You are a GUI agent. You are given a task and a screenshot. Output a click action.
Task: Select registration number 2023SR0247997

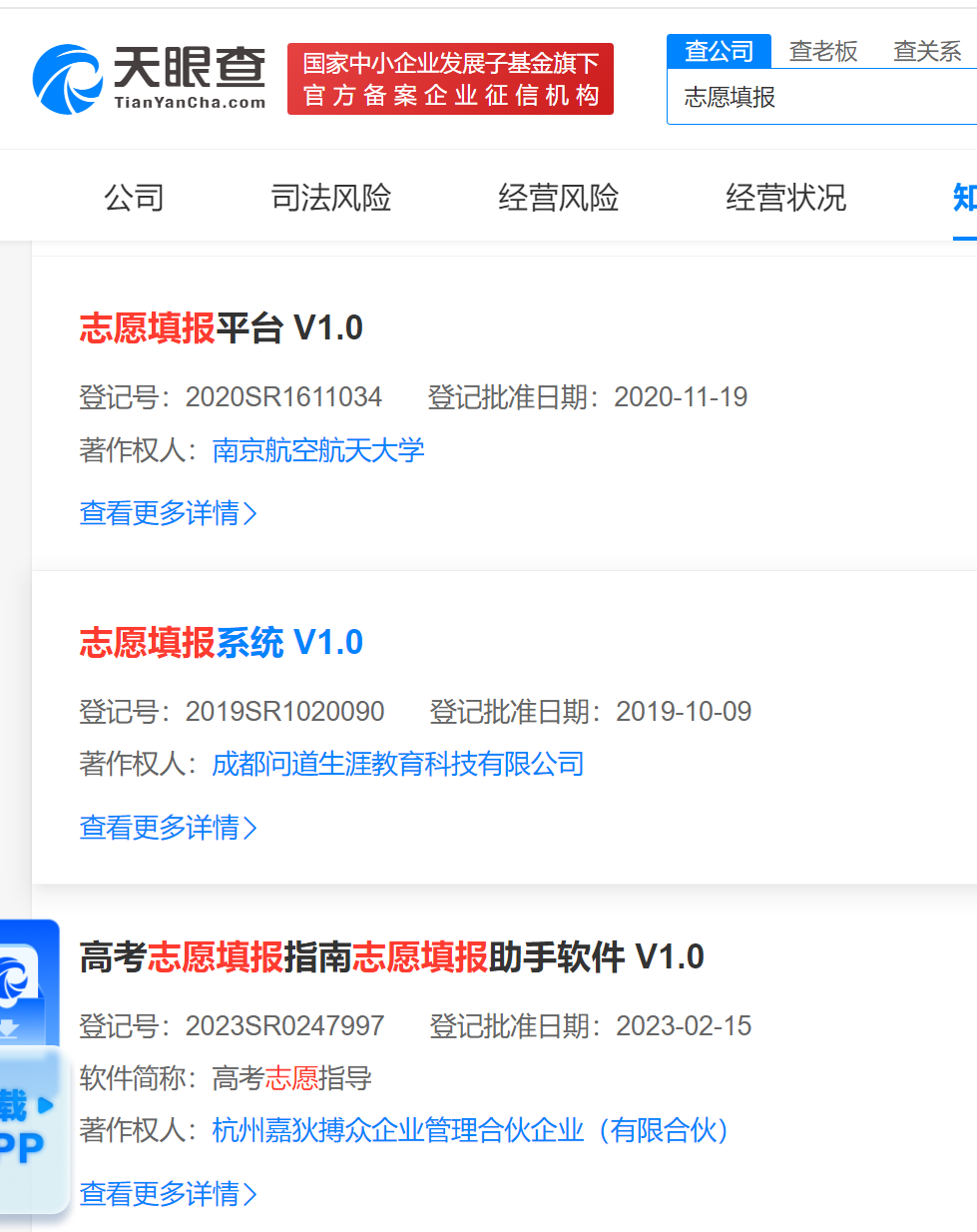[x=284, y=1026]
